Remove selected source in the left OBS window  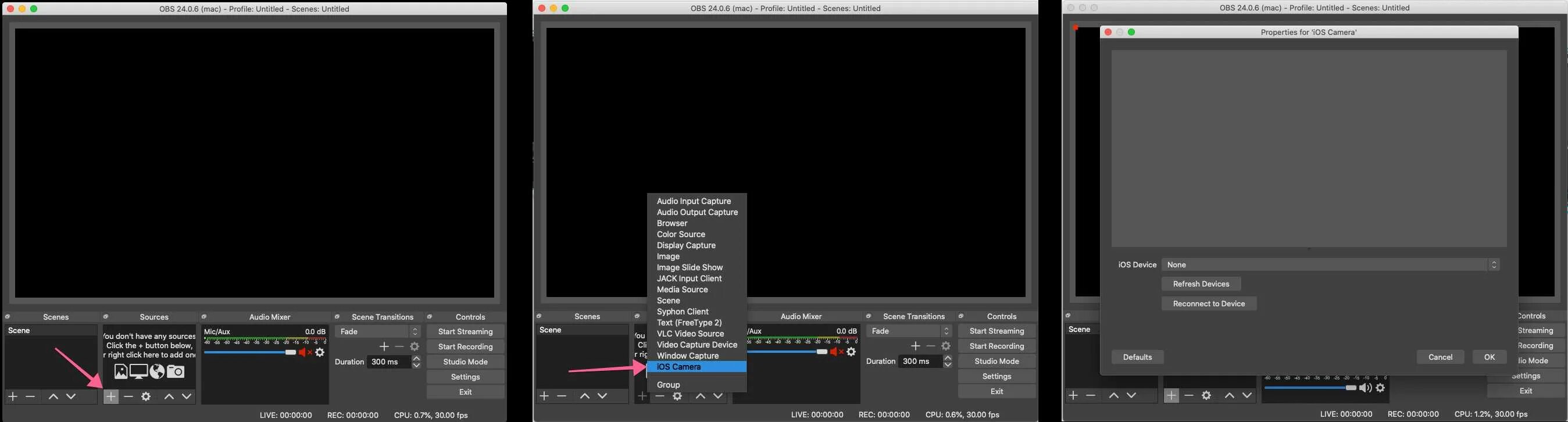128,396
